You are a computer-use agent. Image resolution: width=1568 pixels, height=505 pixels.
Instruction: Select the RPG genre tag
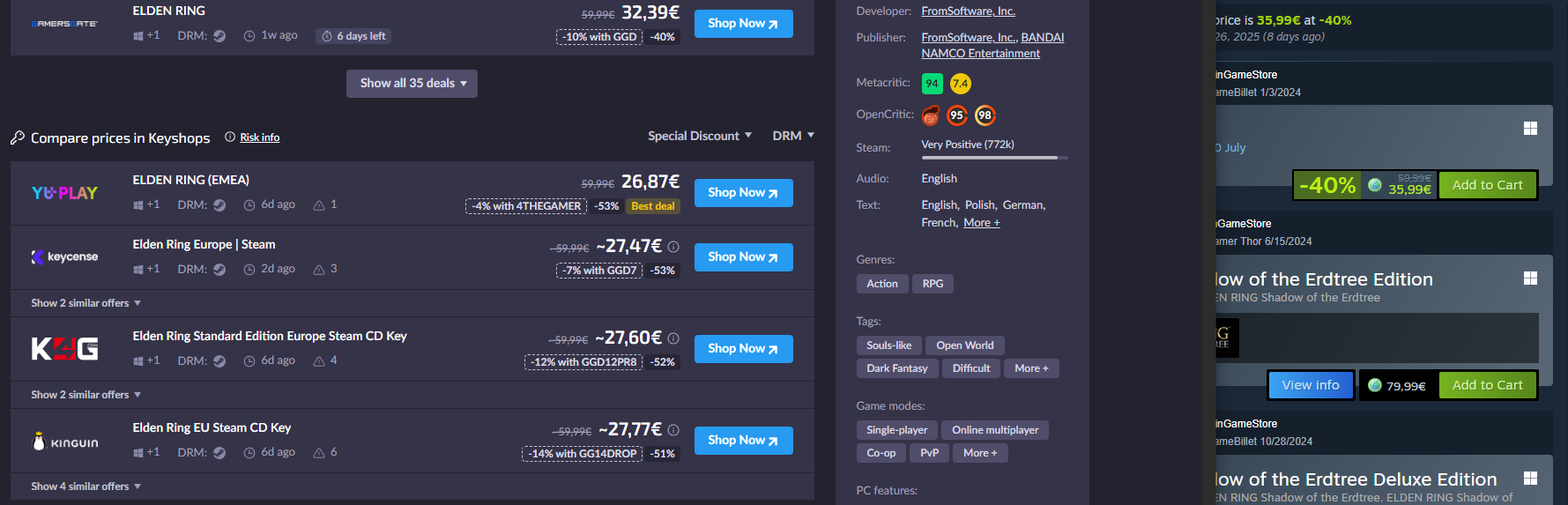click(933, 284)
